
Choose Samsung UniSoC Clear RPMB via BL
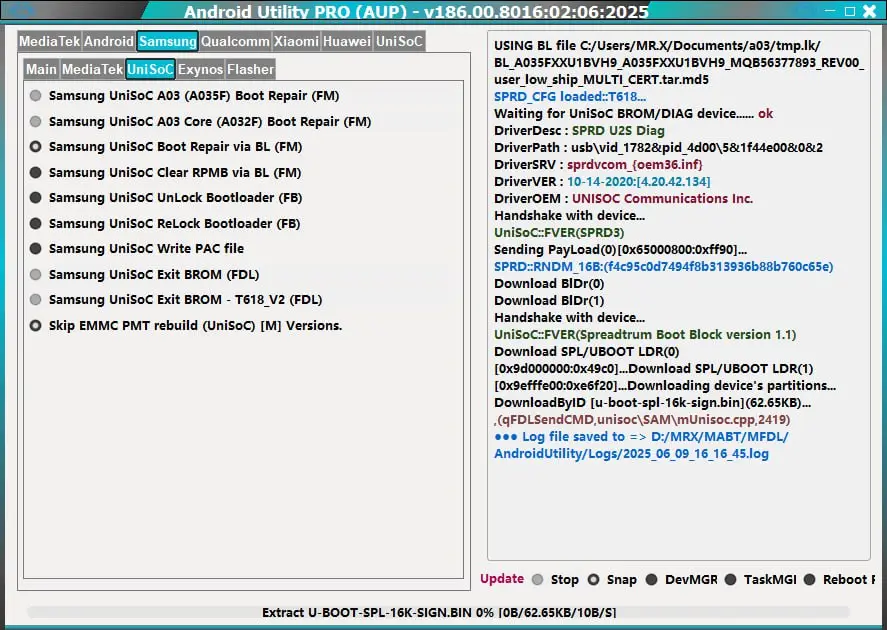pos(165,172)
